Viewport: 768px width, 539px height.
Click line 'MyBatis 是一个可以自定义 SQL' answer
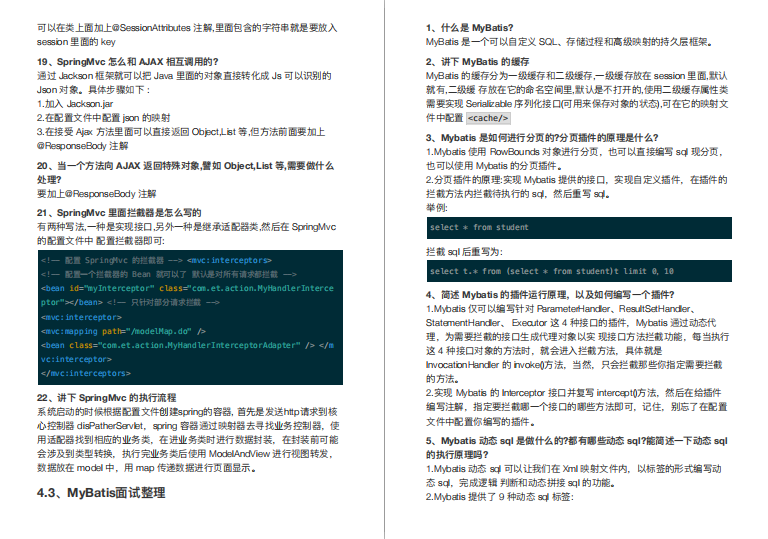569,42
